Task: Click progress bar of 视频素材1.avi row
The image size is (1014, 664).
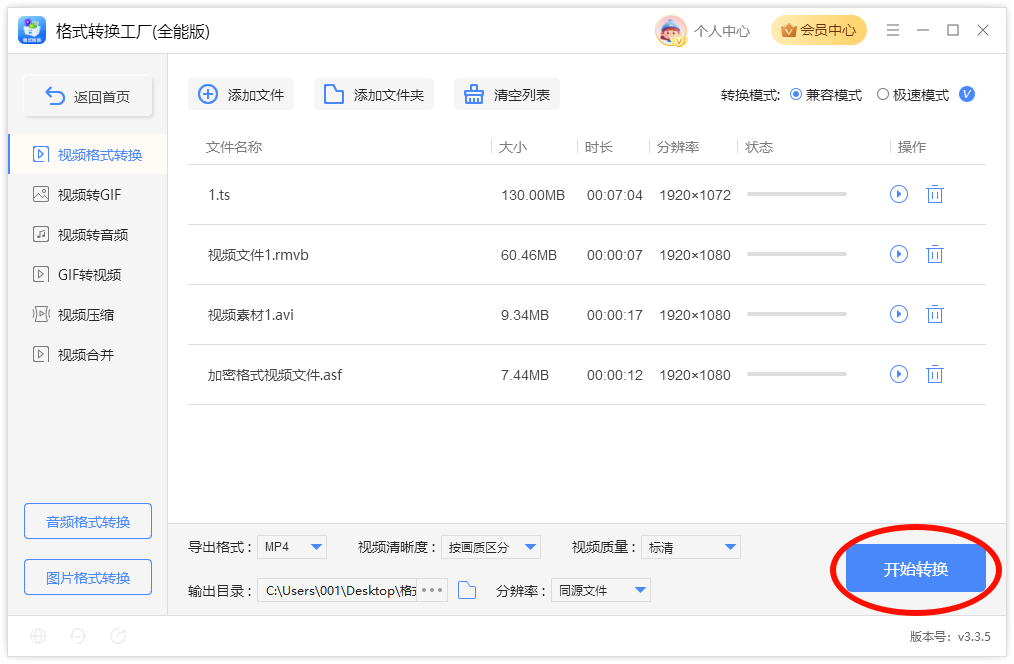Action: click(797, 314)
